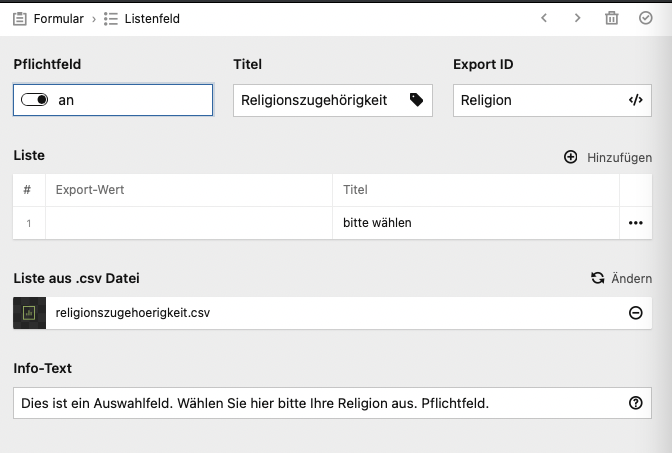
Task: Click the trash icon to delete field
Action: tap(612, 18)
